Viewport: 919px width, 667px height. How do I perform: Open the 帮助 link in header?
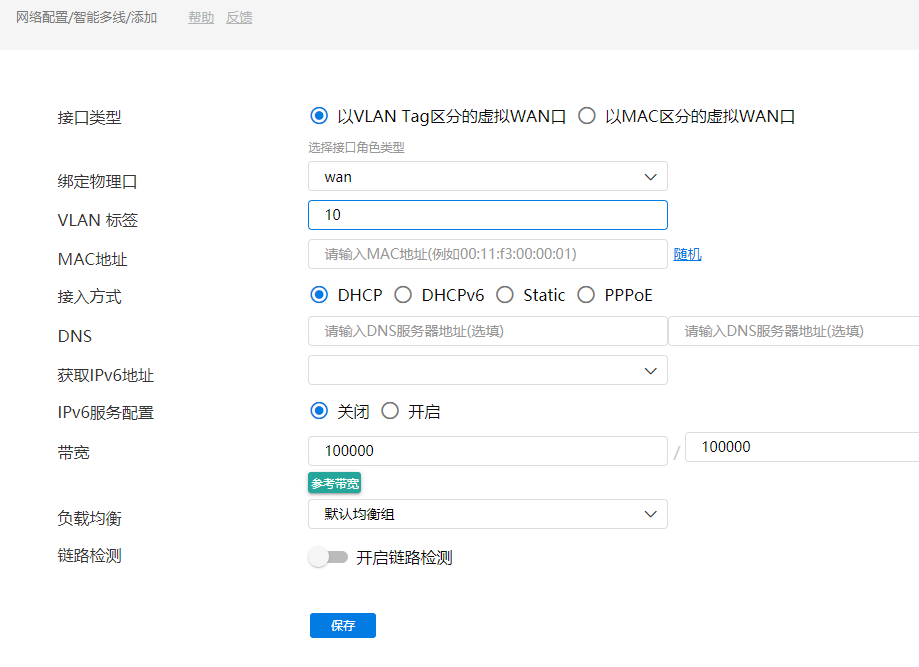click(x=201, y=18)
